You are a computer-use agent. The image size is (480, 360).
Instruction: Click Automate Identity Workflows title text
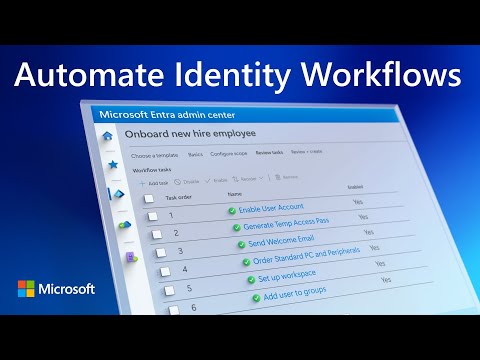point(238,75)
